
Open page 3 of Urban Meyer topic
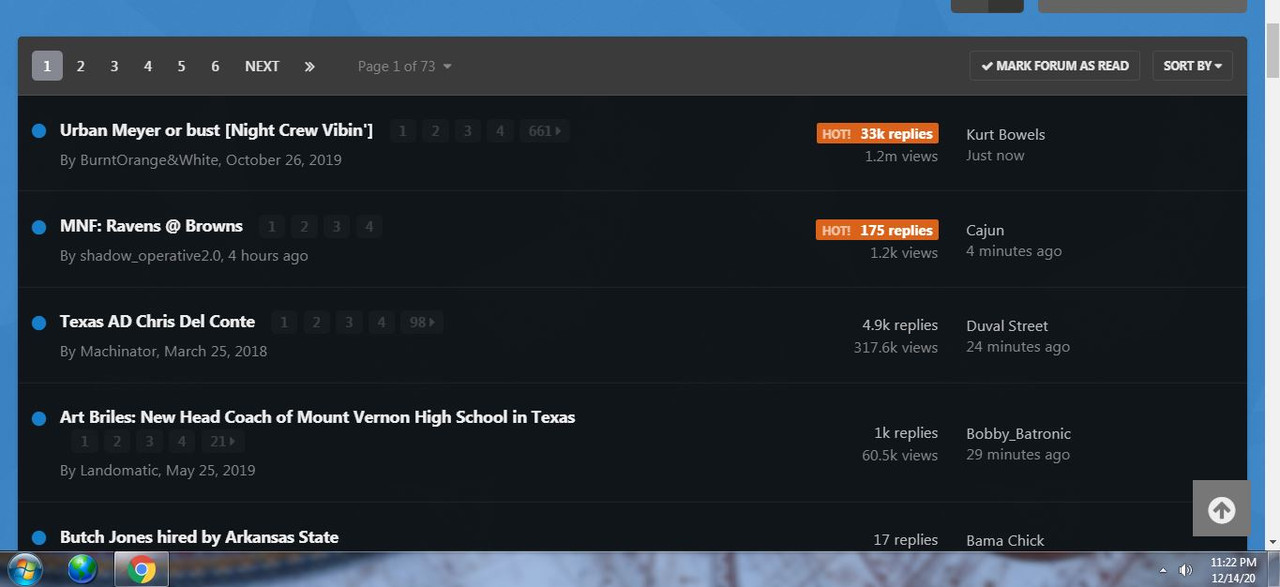tap(467, 131)
